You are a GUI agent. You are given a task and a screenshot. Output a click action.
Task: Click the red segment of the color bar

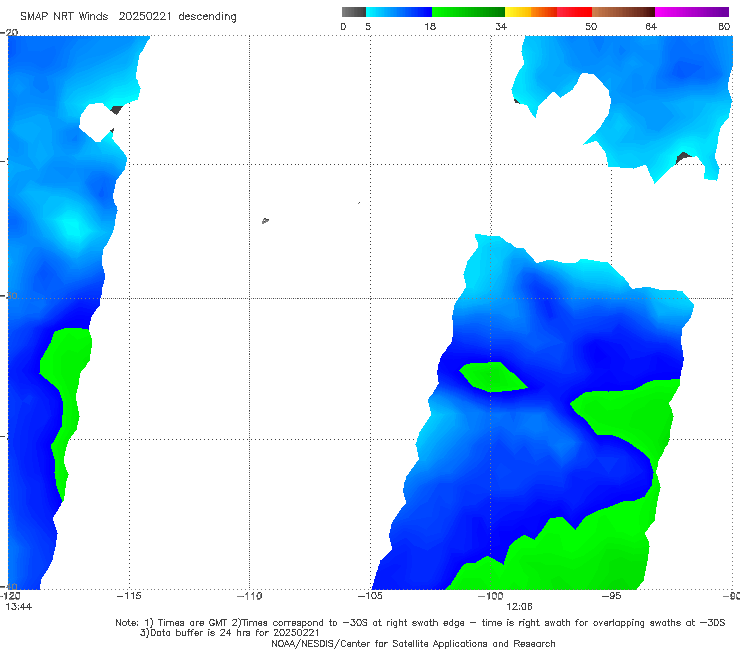tap(574, 12)
